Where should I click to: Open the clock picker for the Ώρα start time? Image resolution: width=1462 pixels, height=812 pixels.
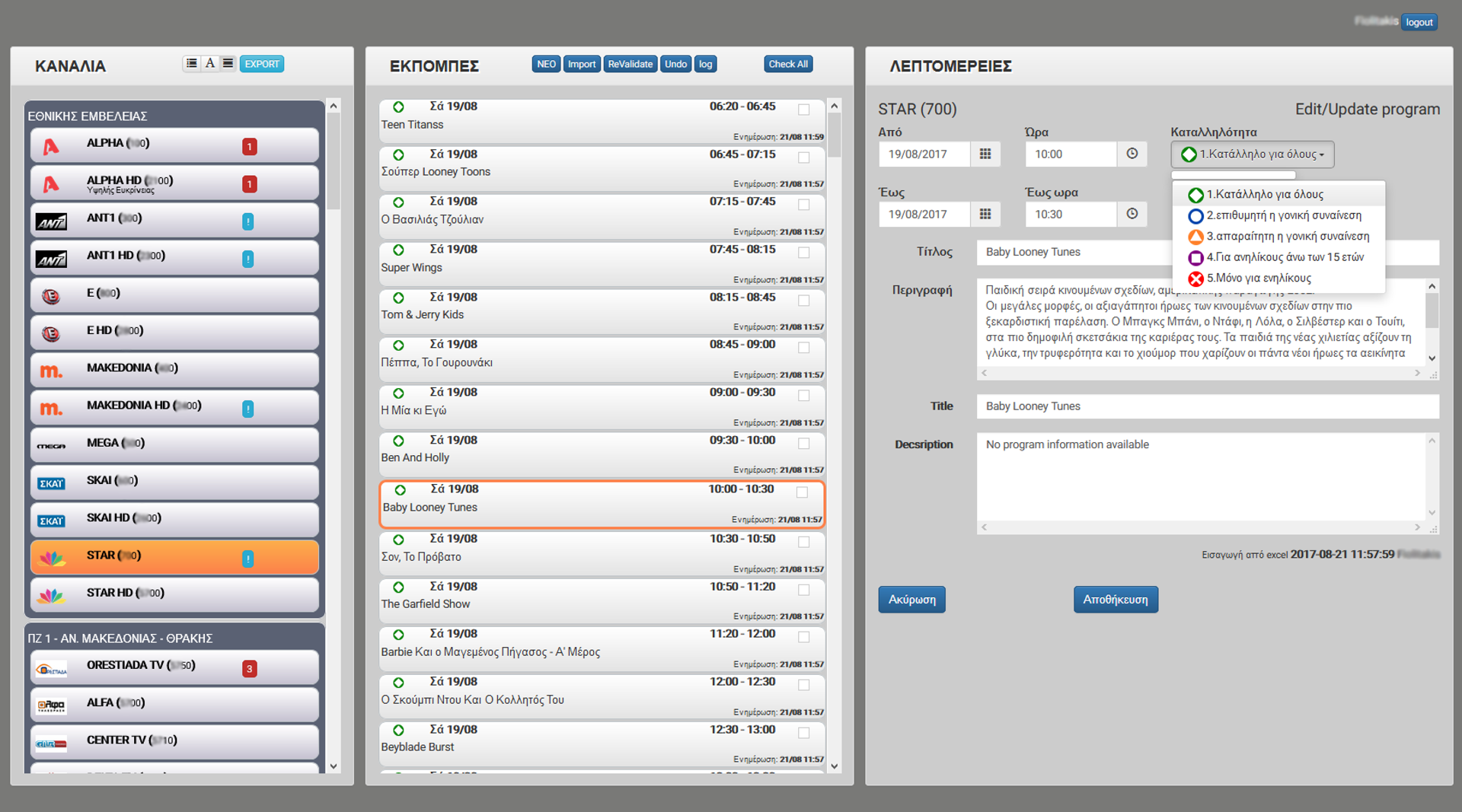(1132, 154)
